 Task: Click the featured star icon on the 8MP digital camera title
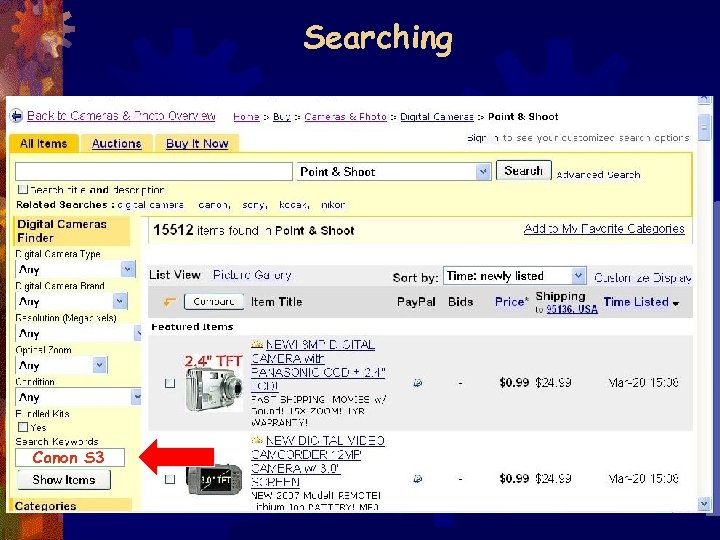pyautogui.click(x=257, y=344)
